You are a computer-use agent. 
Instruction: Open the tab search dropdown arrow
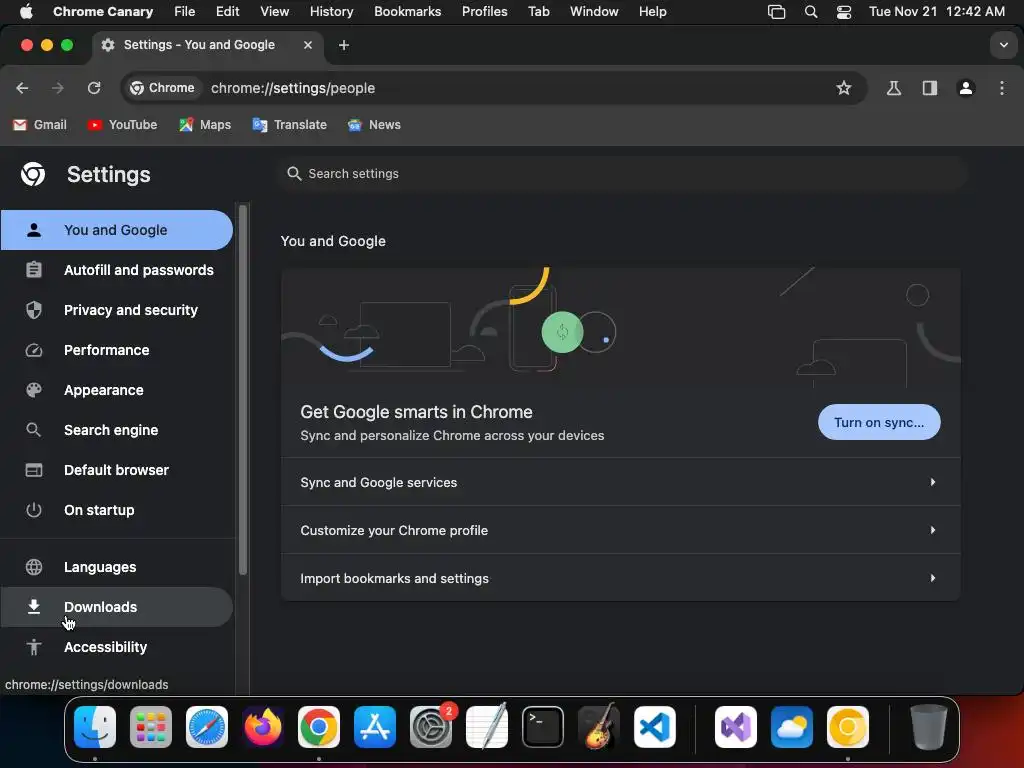[x=1003, y=45]
